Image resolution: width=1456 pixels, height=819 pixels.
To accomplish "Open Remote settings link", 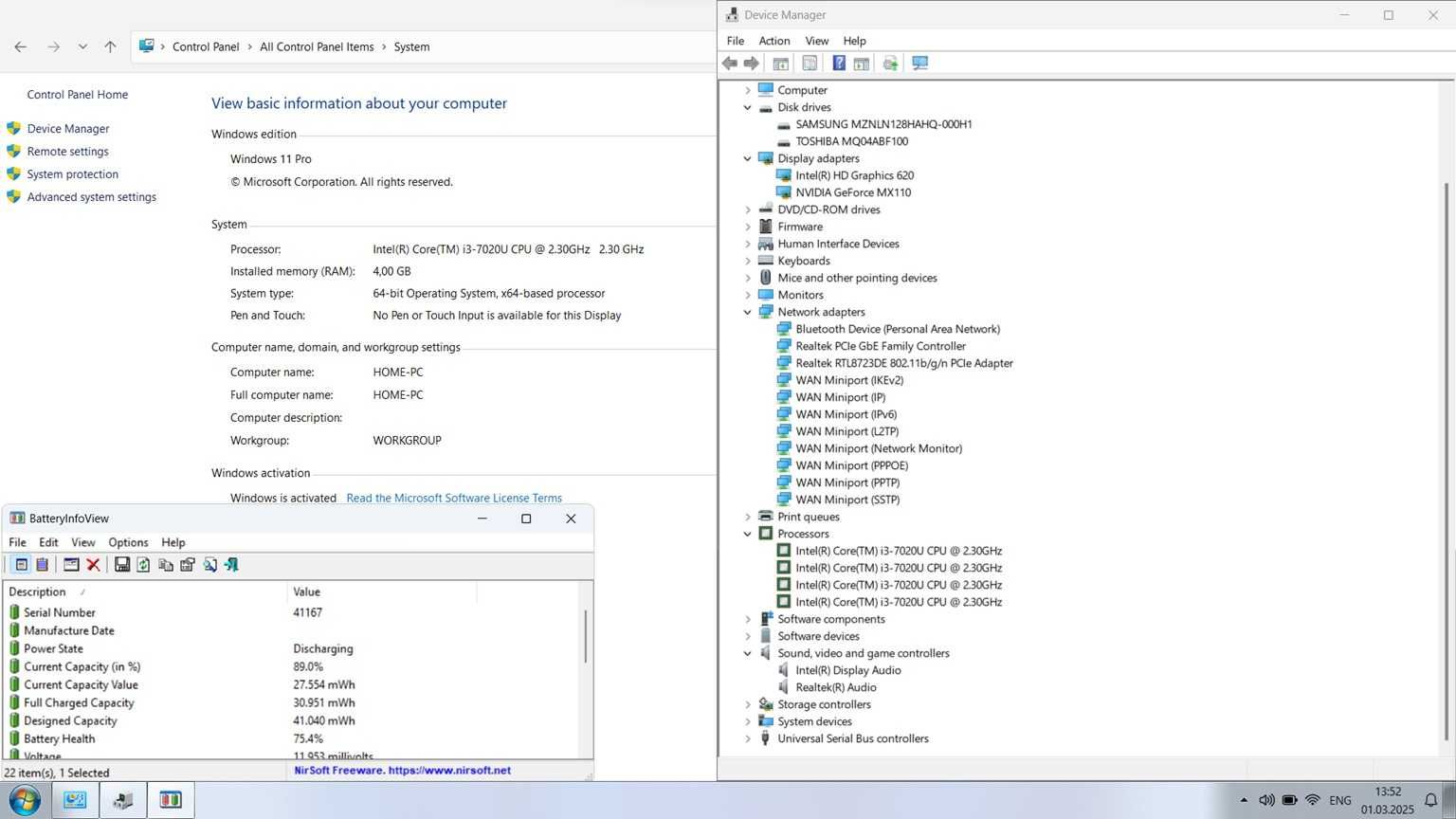I will click(67, 152).
